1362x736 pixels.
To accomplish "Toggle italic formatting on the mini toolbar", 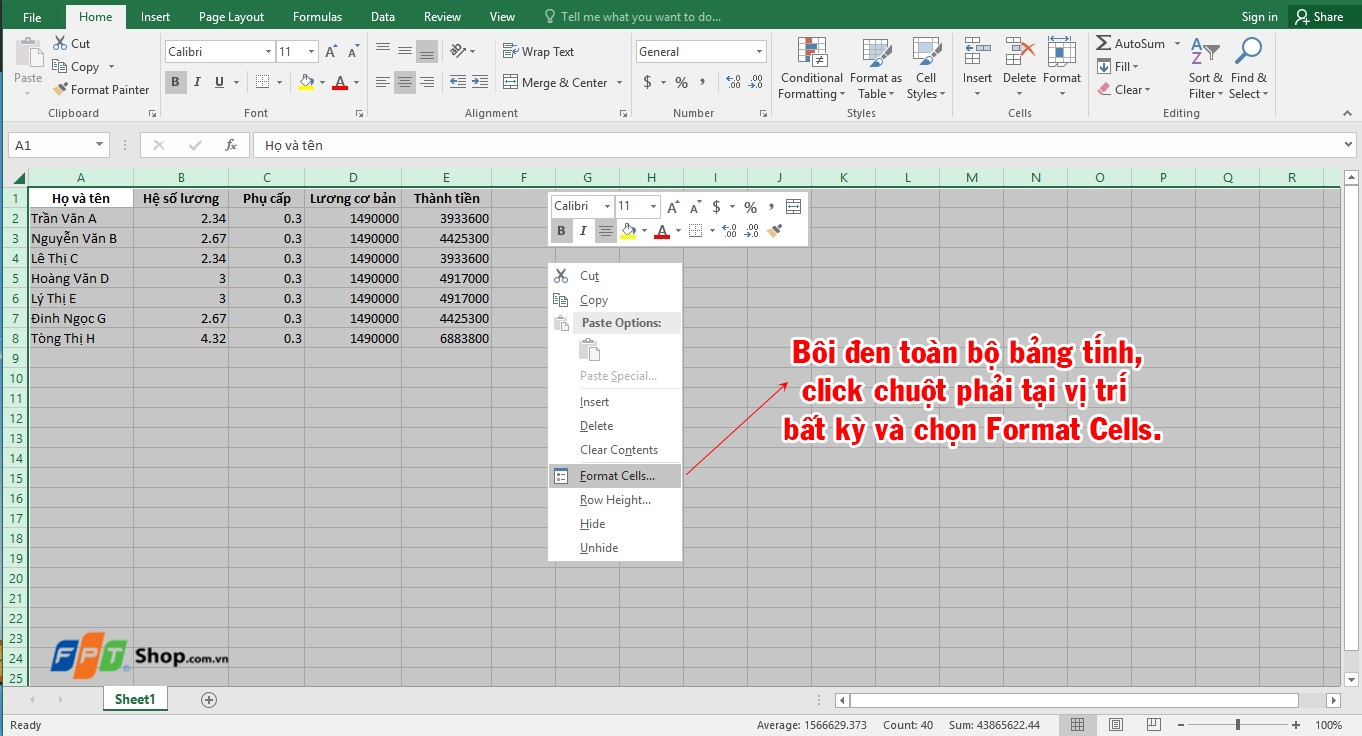I will 583,231.
